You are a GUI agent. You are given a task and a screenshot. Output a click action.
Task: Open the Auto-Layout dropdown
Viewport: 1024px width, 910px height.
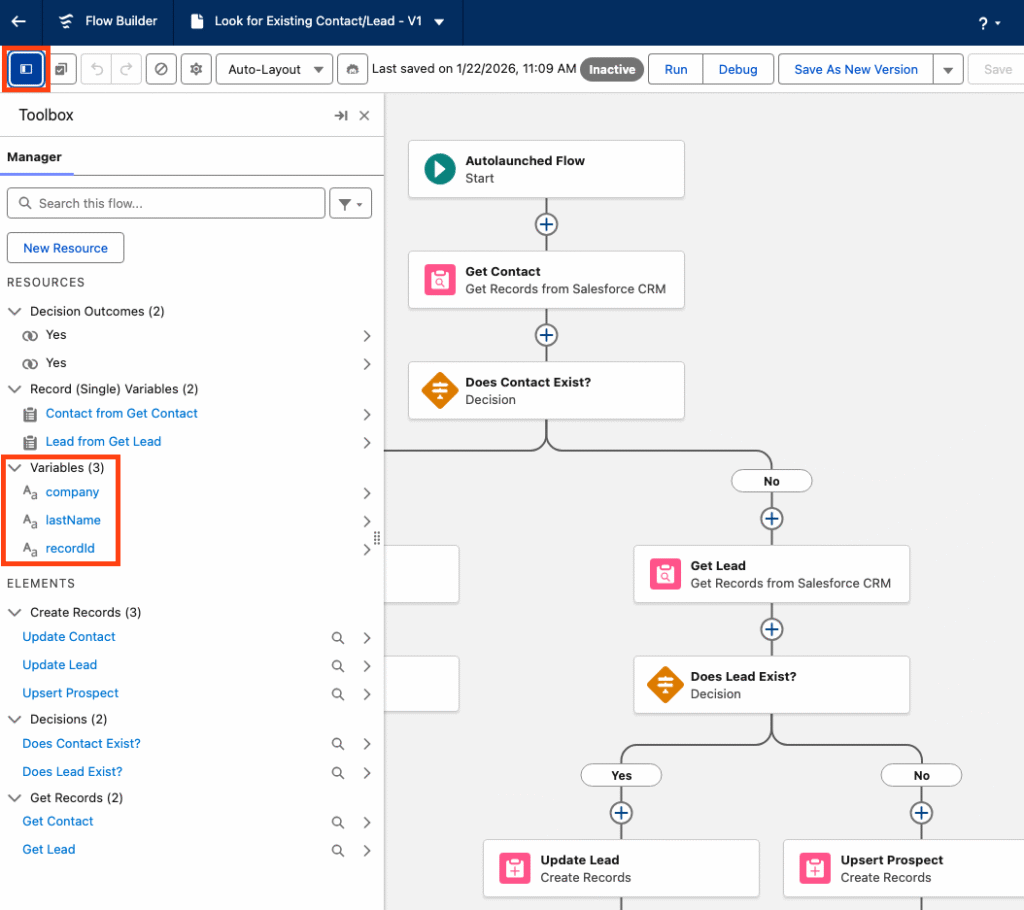[274, 69]
